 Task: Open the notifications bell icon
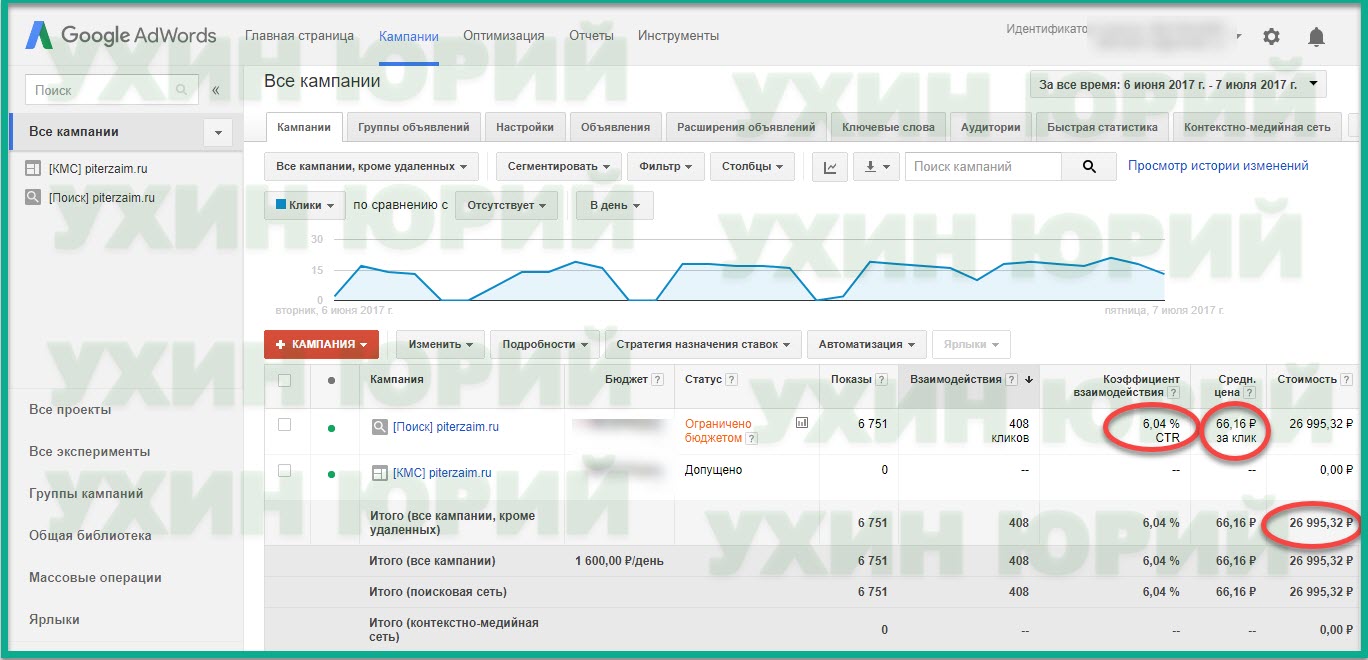(1316, 35)
